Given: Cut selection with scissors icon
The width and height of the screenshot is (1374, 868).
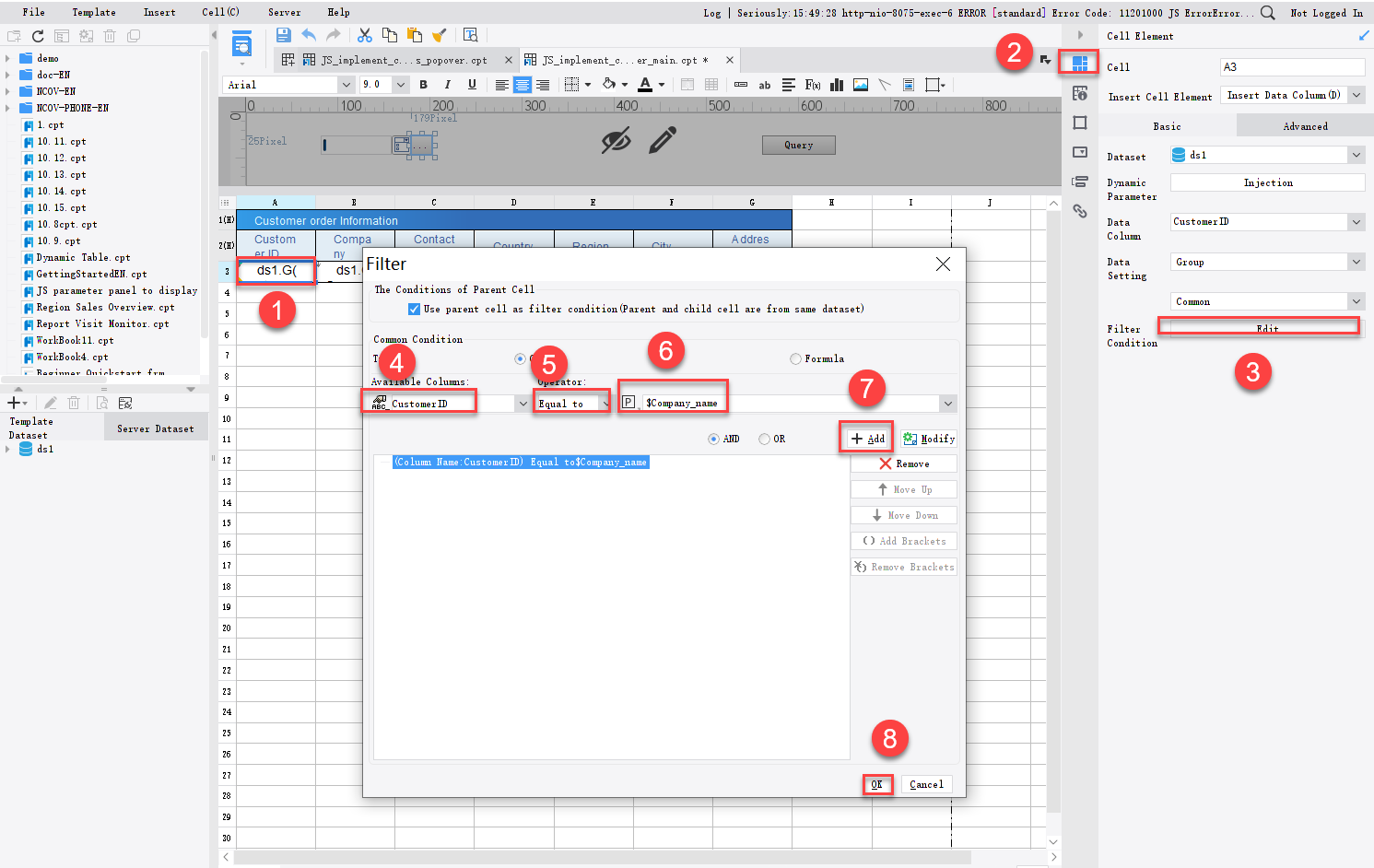Looking at the screenshot, I should [x=365, y=35].
